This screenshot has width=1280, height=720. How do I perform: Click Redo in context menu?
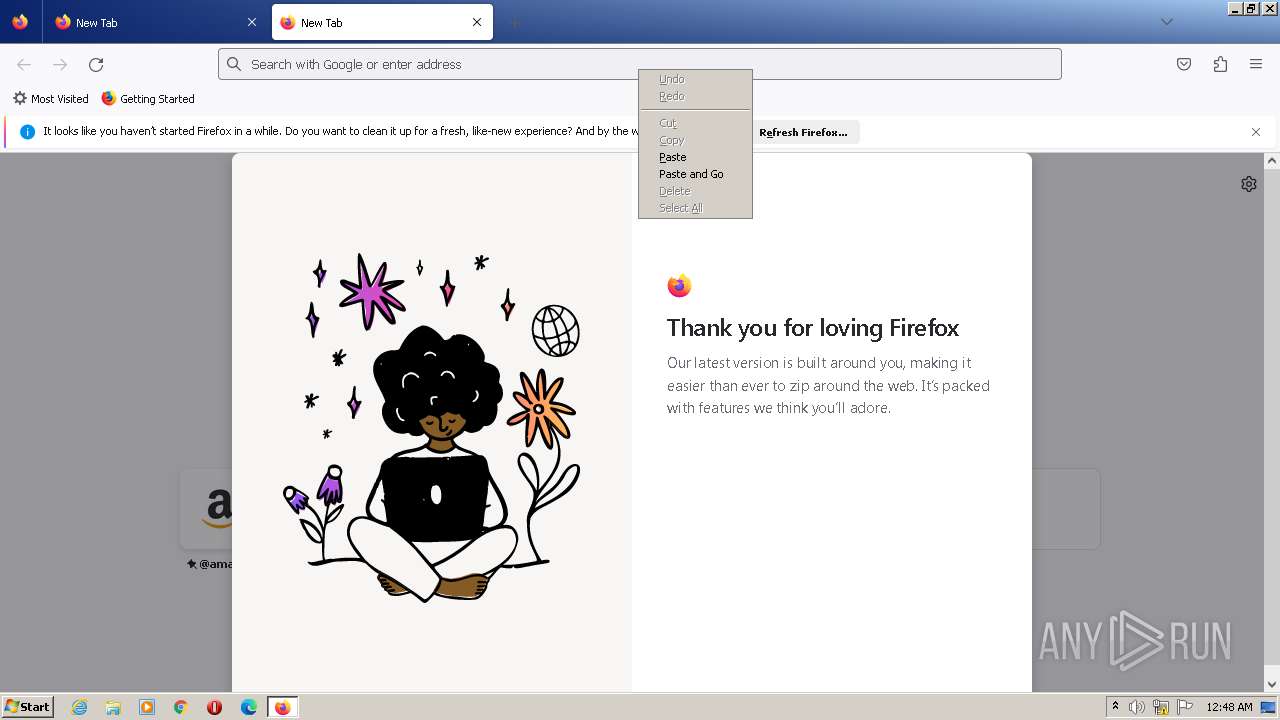point(695,96)
